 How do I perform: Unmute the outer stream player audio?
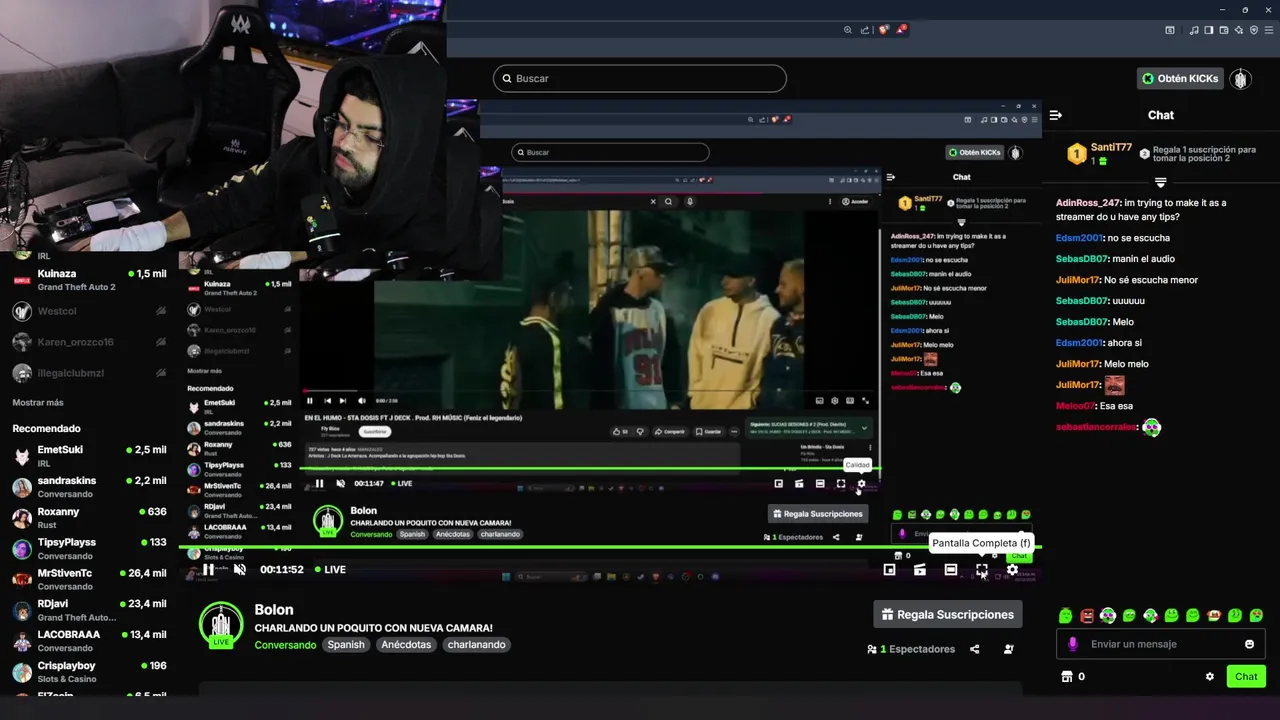point(239,570)
